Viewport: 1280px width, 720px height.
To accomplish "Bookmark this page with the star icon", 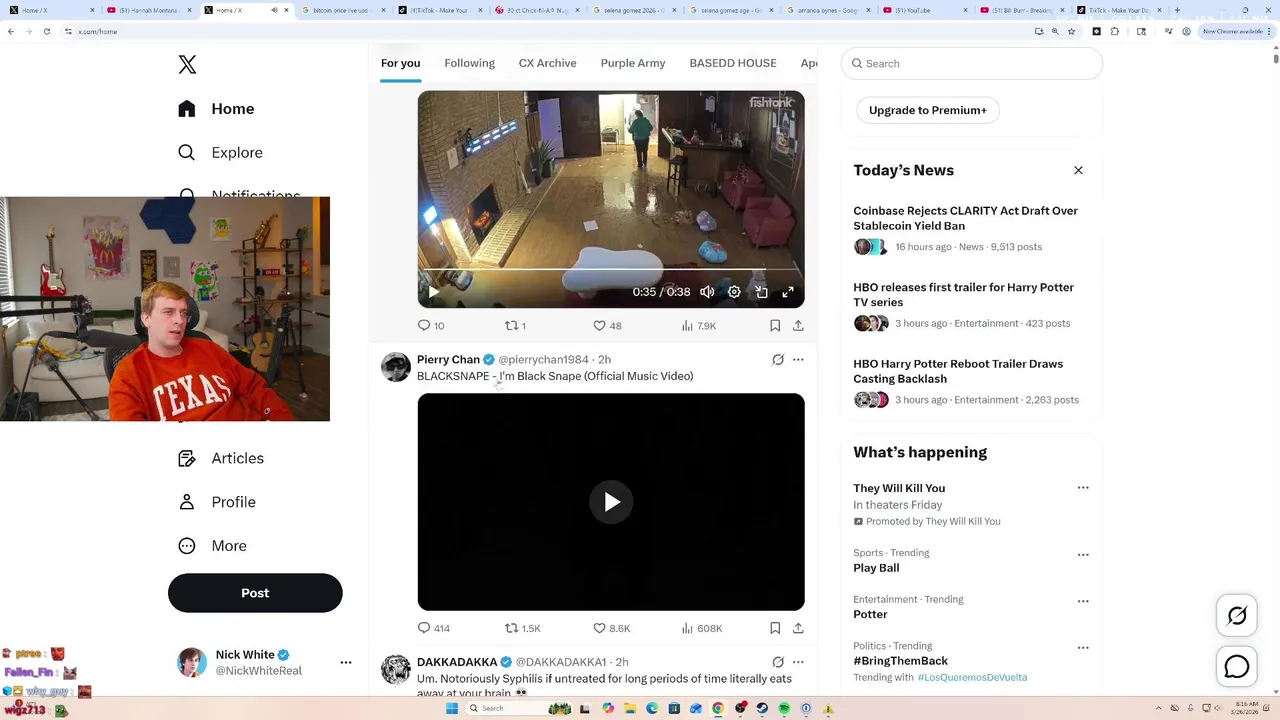I will pos(1071,31).
